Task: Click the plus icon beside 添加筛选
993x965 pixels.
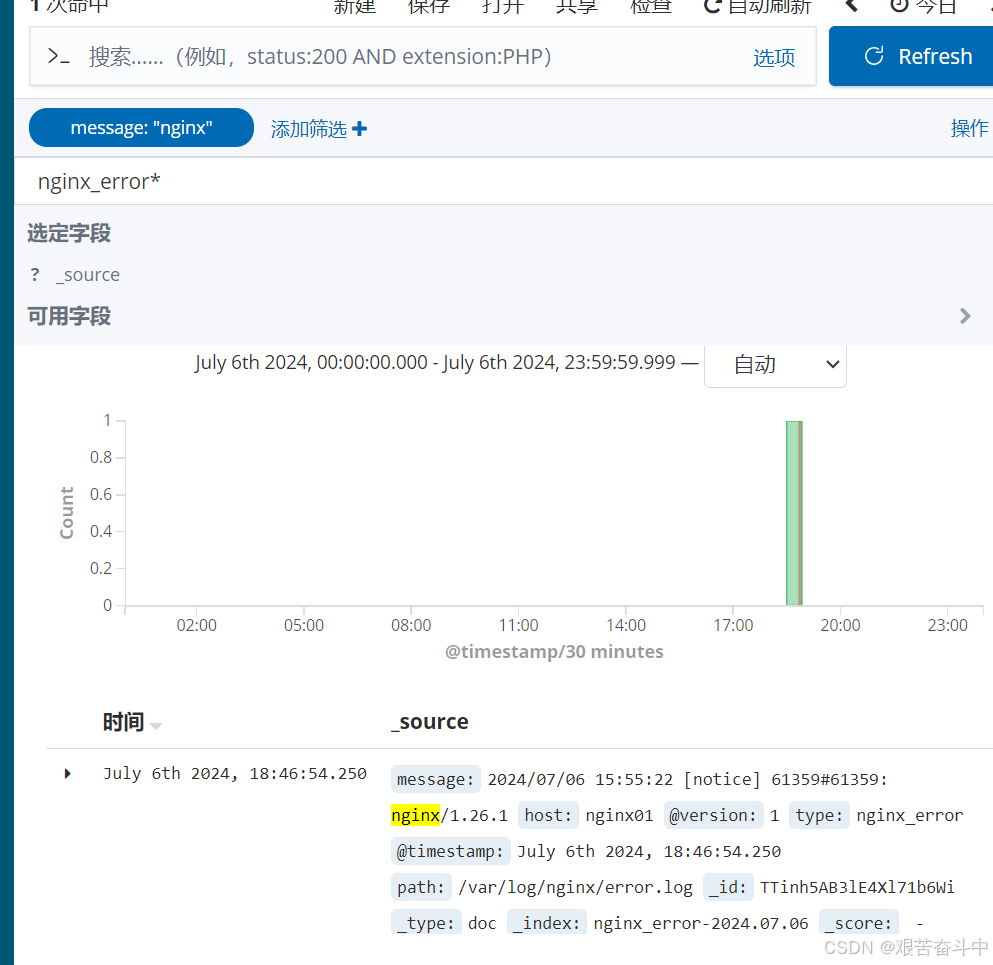Action: click(x=360, y=129)
